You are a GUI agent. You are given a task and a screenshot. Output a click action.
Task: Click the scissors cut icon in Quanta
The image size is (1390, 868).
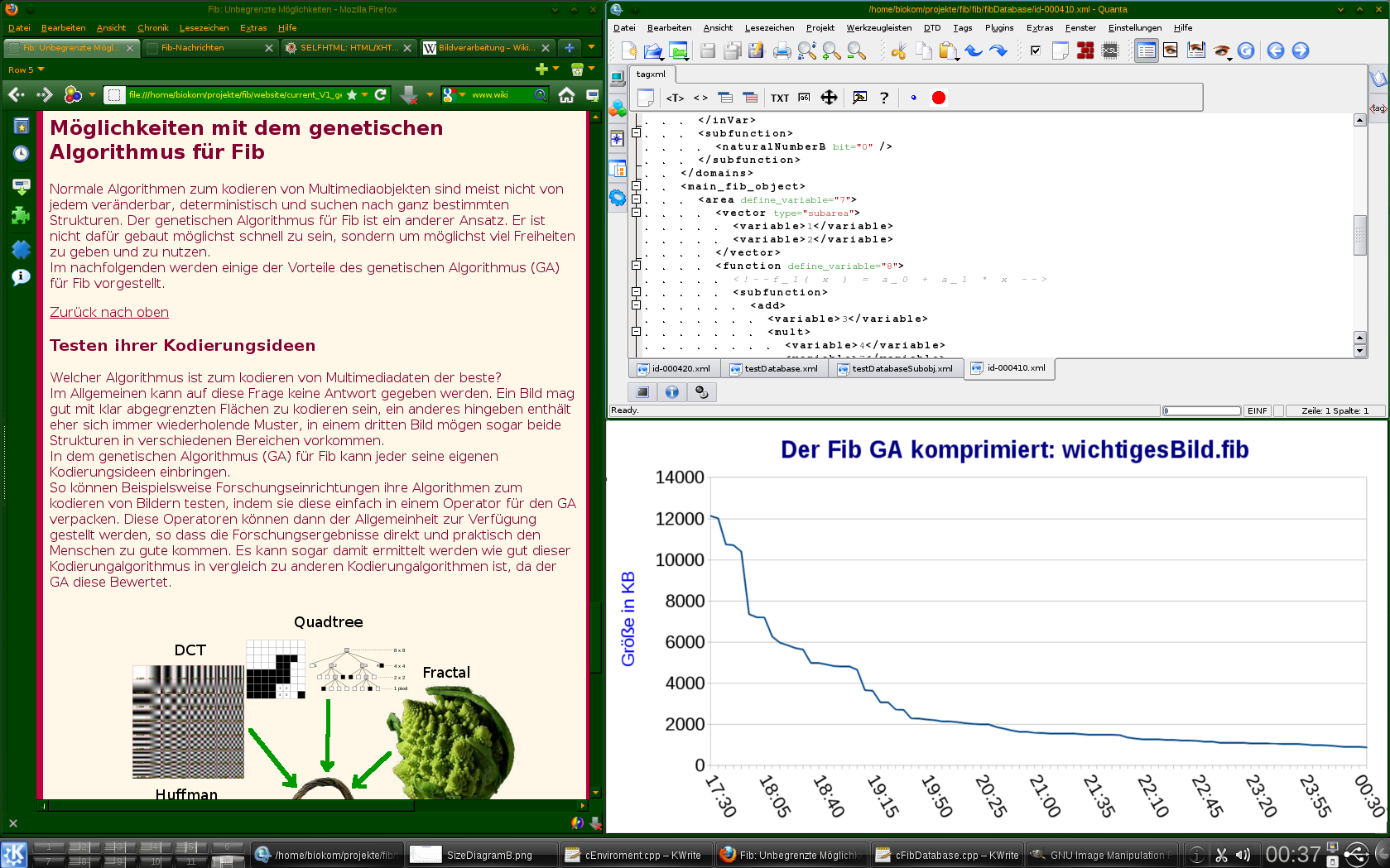[898, 51]
